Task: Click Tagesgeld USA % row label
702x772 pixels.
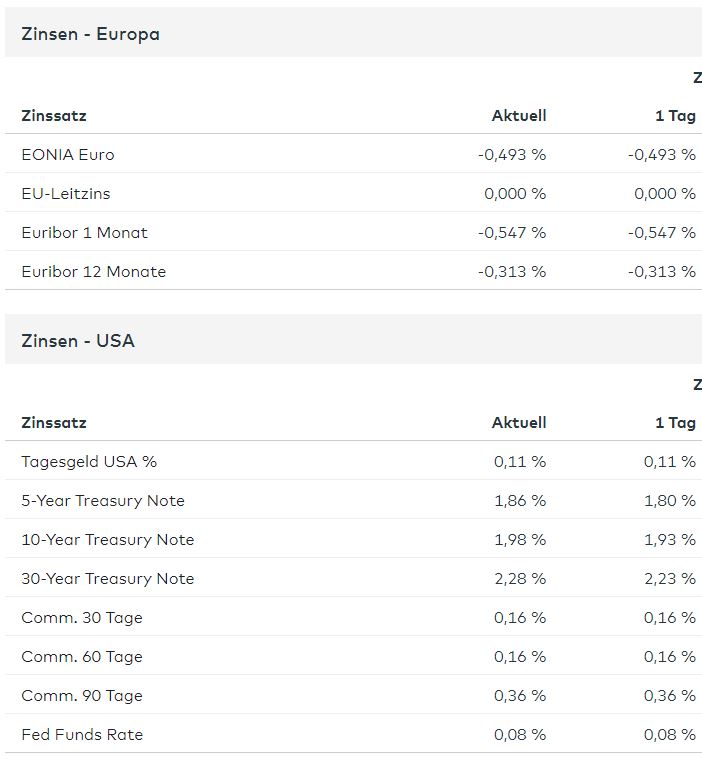Action: [x=89, y=462]
